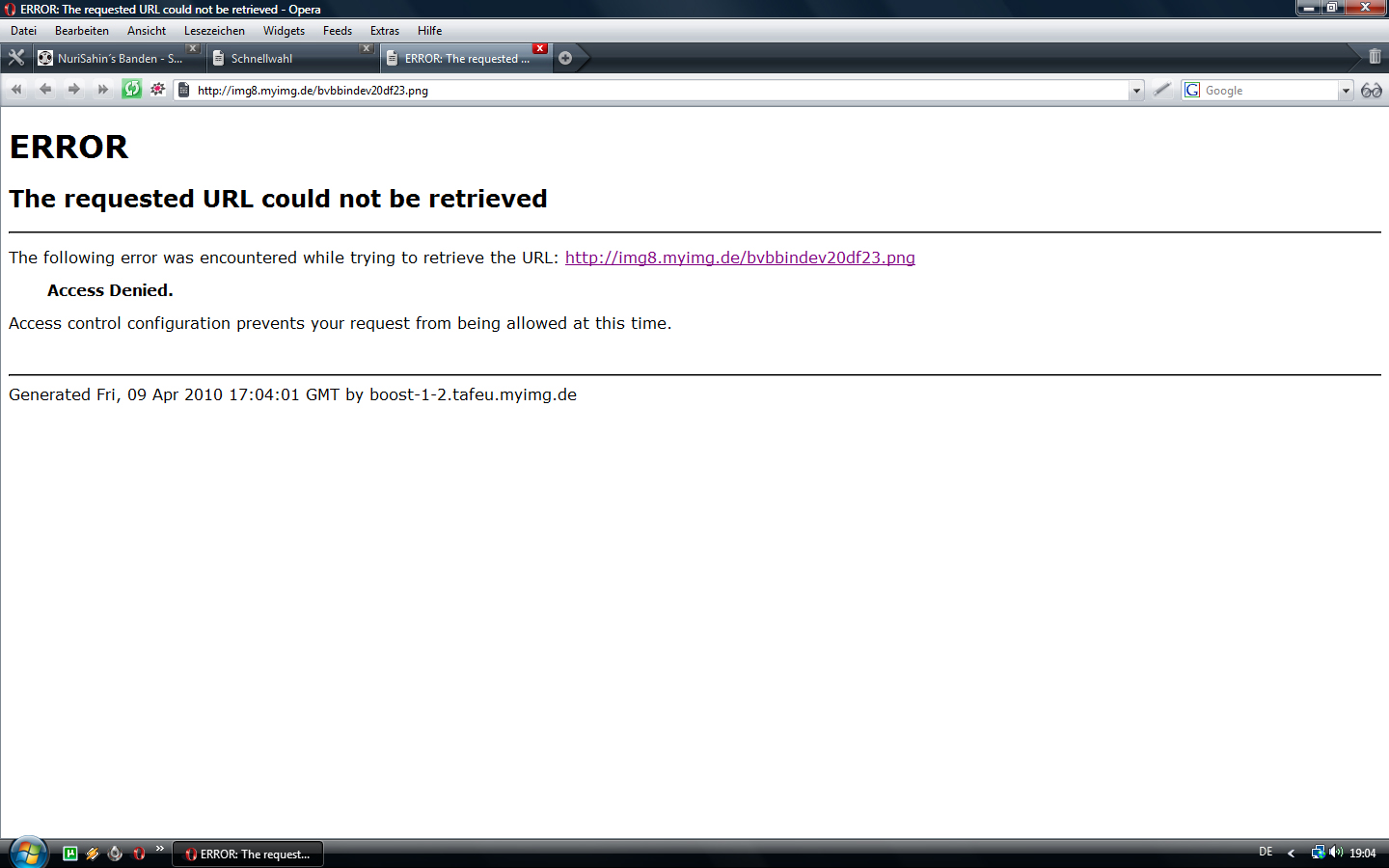Image resolution: width=1389 pixels, height=868 pixels.
Task: Click the 'Access control configuration prevents' sentence
Action: tap(340, 323)
